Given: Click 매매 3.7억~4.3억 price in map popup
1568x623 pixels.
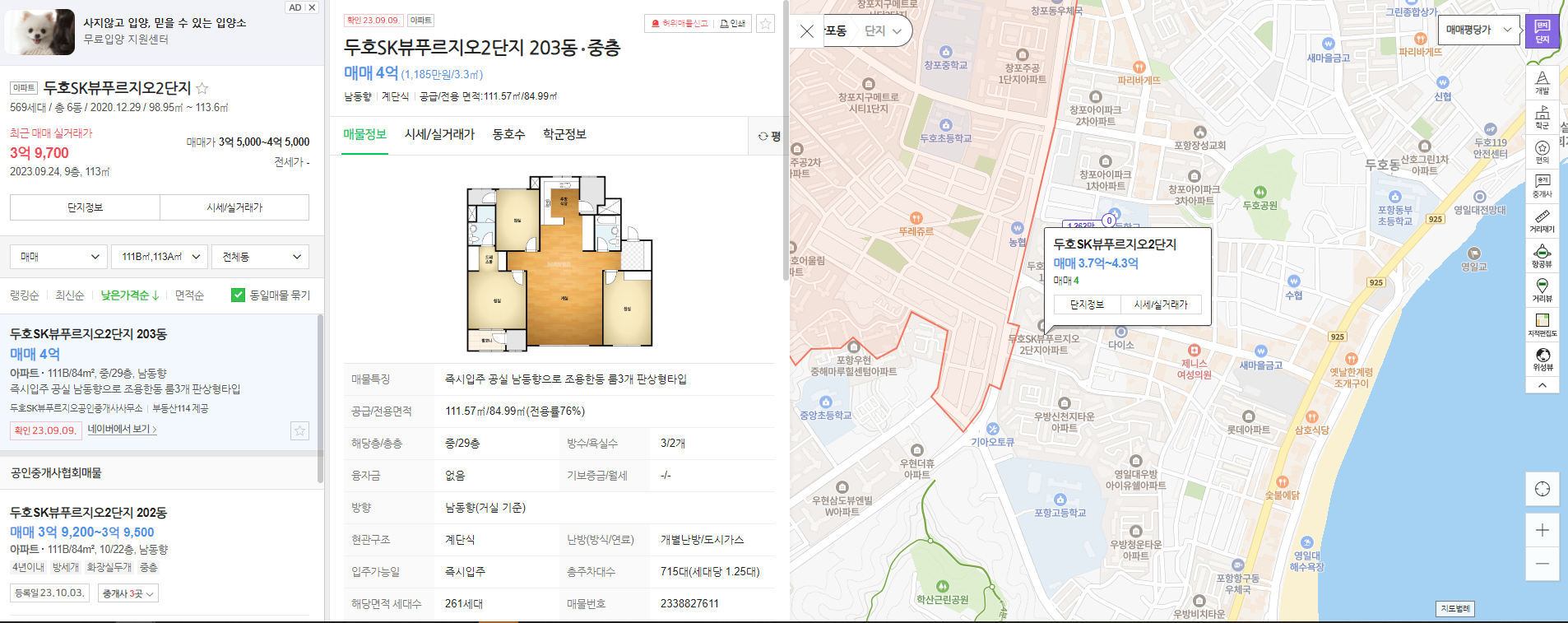Looking at the screenshot, I should point(1096,263).
